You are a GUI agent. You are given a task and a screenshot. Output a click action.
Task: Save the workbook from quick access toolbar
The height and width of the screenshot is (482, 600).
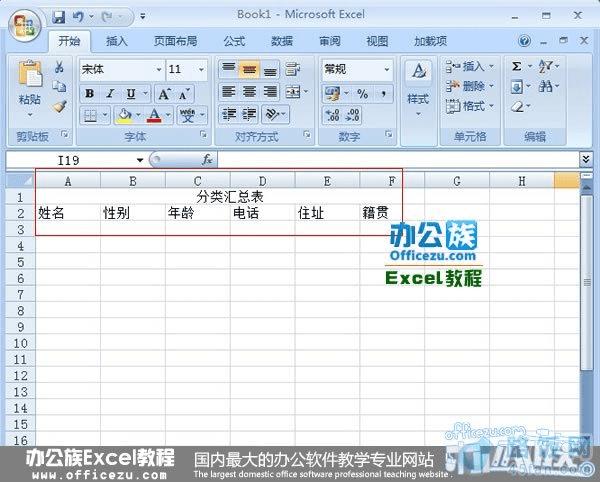[58, 17]
